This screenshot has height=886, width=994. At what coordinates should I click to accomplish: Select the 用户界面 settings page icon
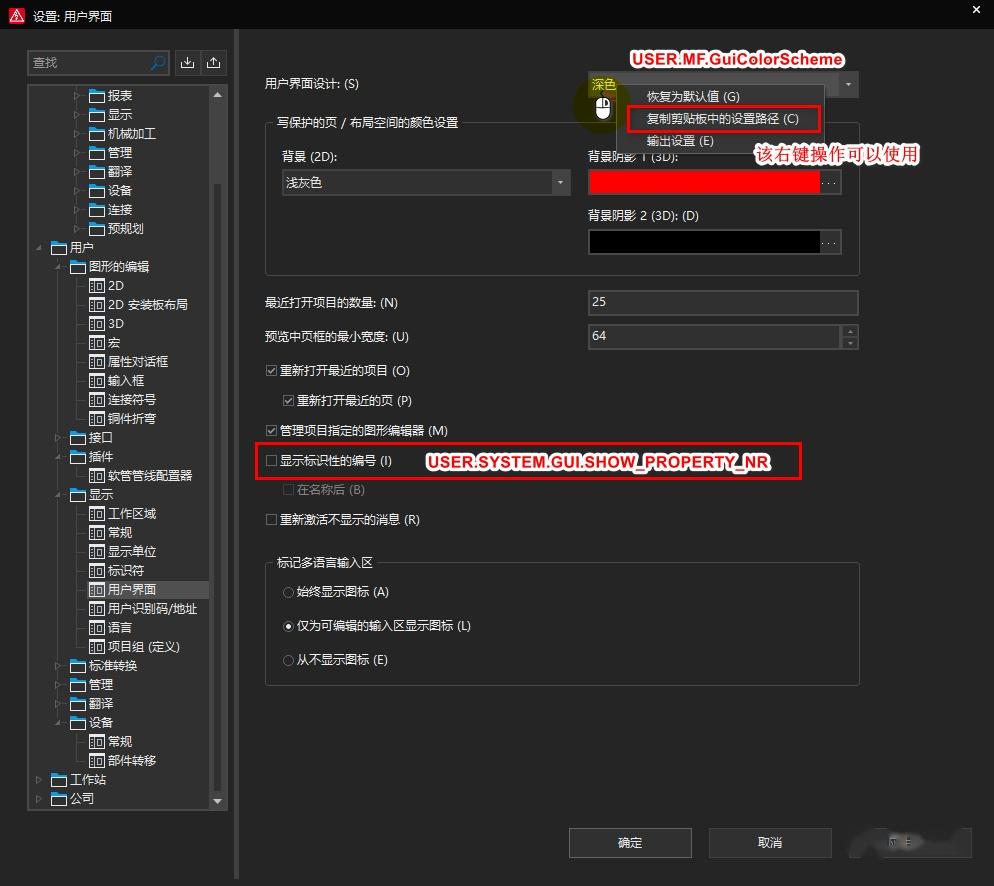tap(97, 589)
